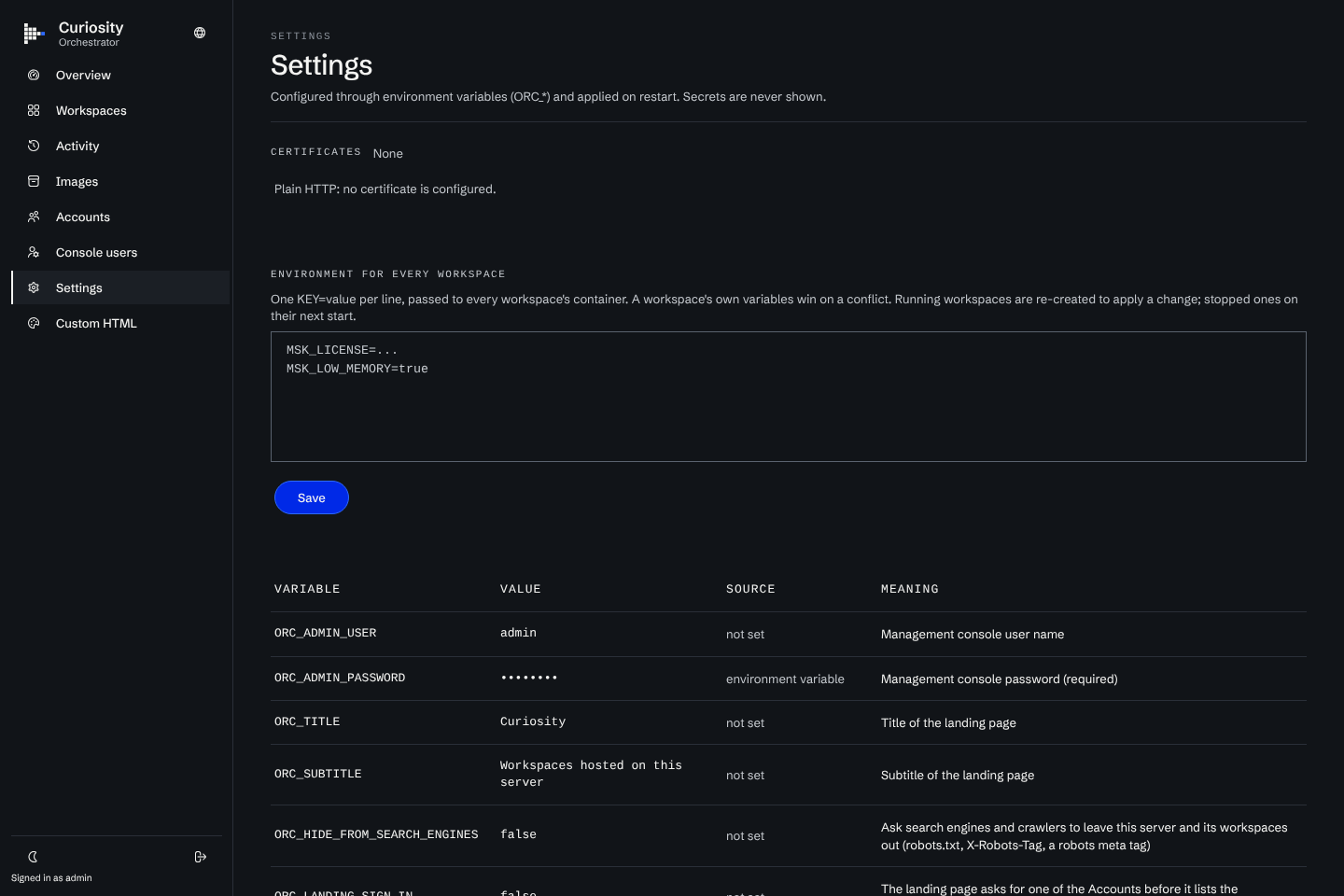
Task: Toggle dark mode with moon icon
Action: click(33, 857)
